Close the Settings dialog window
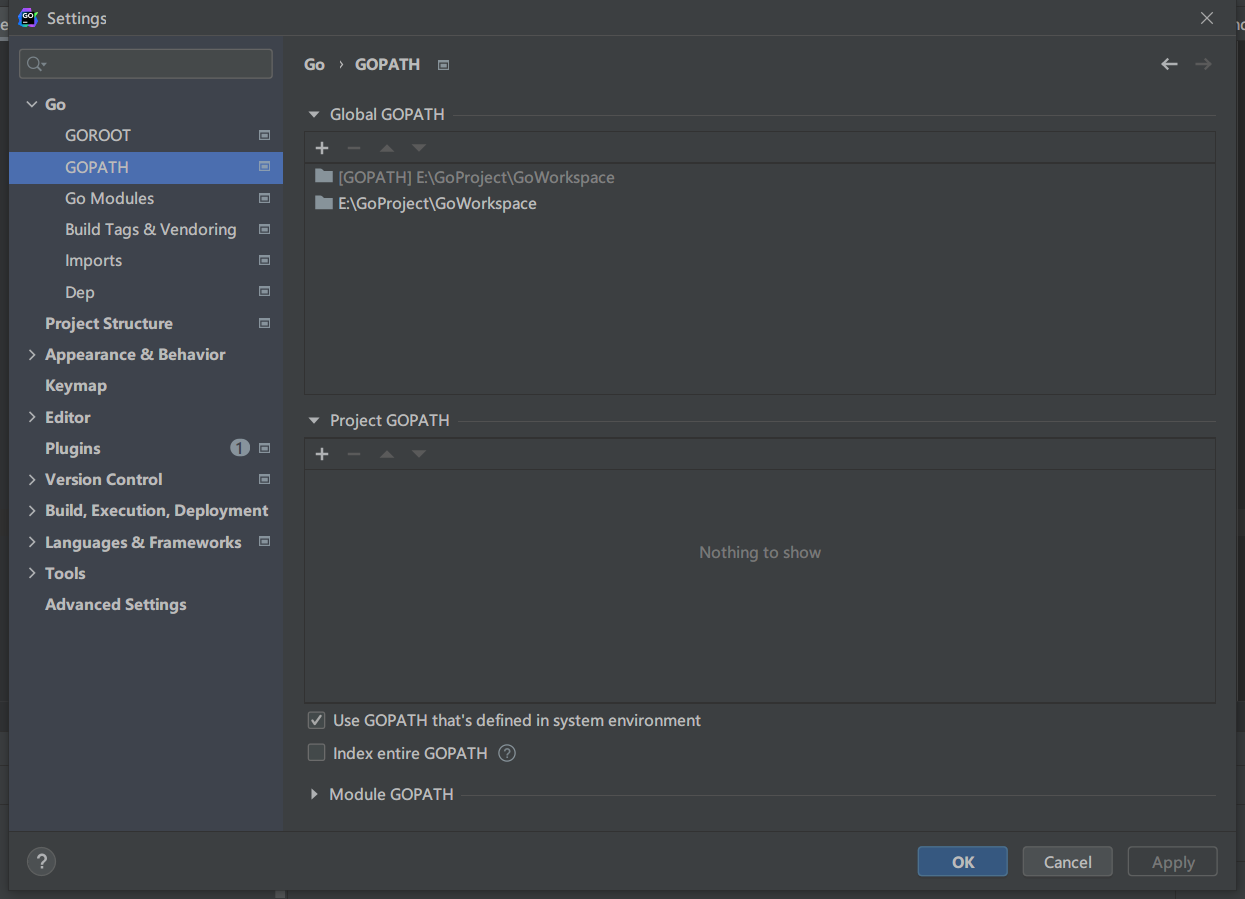The height and width of the screenshot is (899, 1245). pos(1207,18)
